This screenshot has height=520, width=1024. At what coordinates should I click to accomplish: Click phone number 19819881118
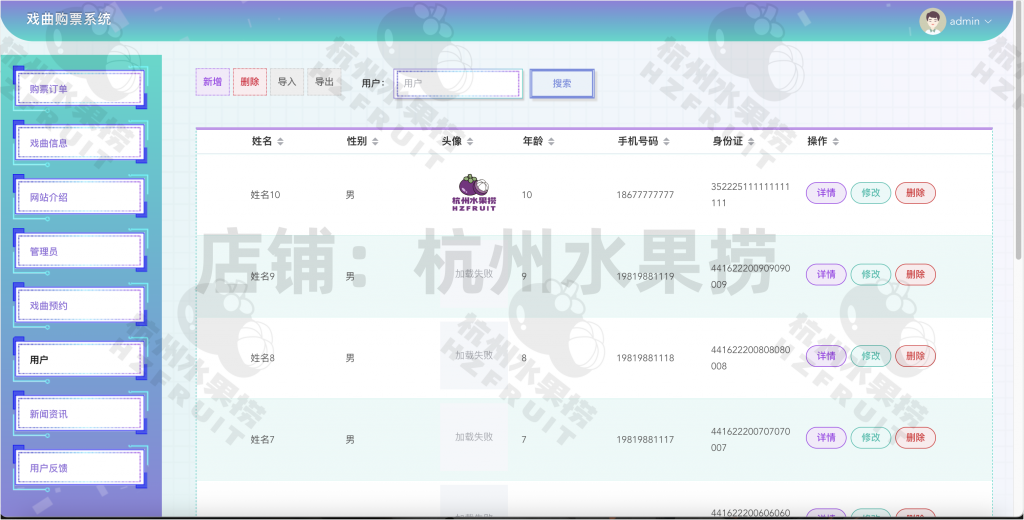click(x=645, y=358)
